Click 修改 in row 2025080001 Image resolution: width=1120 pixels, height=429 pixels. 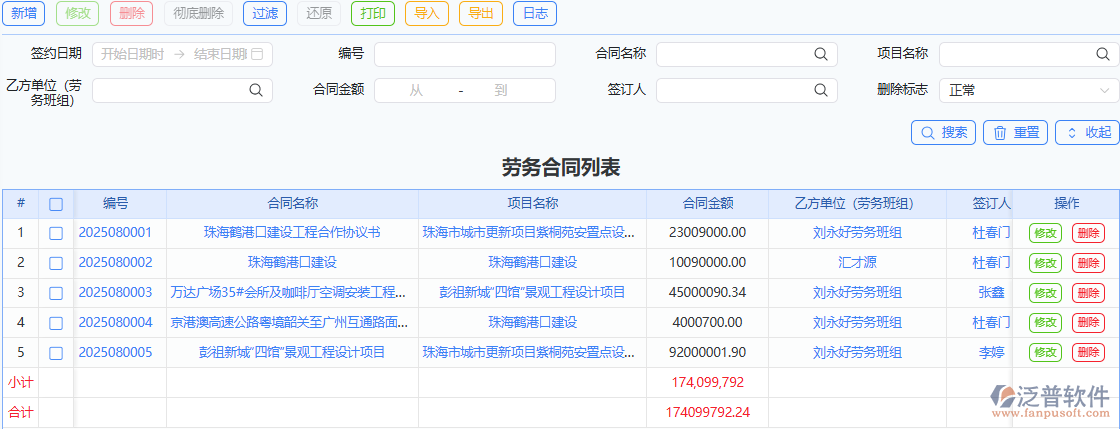click(1045, 233)
